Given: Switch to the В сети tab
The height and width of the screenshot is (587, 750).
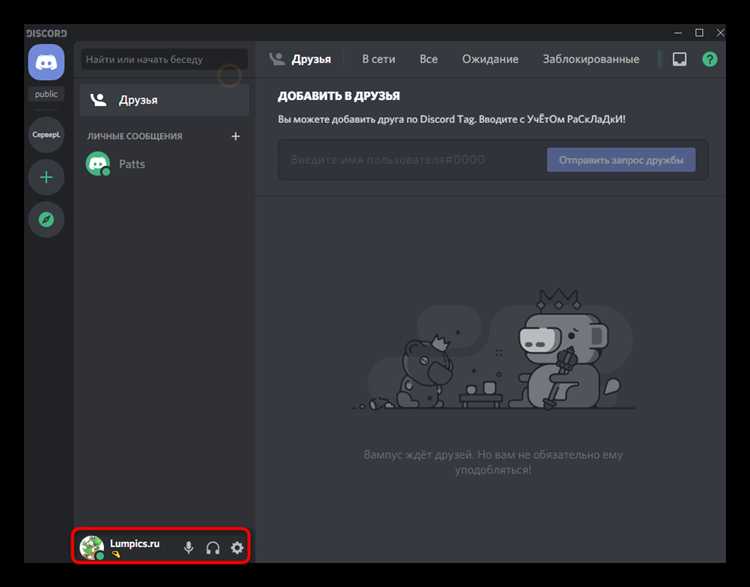Looking at the screenshot, I should pos(378,59).
